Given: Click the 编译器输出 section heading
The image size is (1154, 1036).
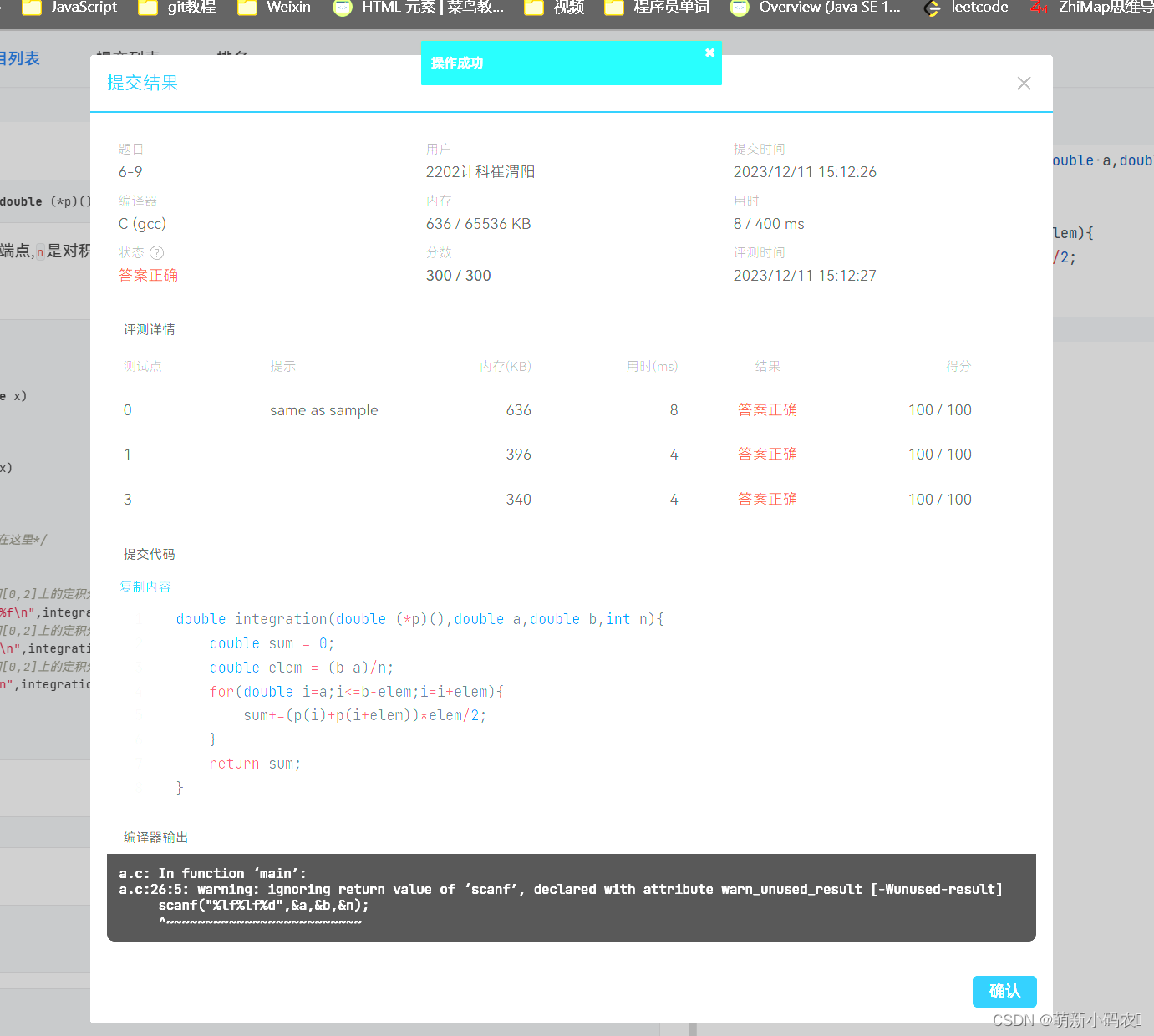Looking at the screenshot, I should tap(155, 837).
